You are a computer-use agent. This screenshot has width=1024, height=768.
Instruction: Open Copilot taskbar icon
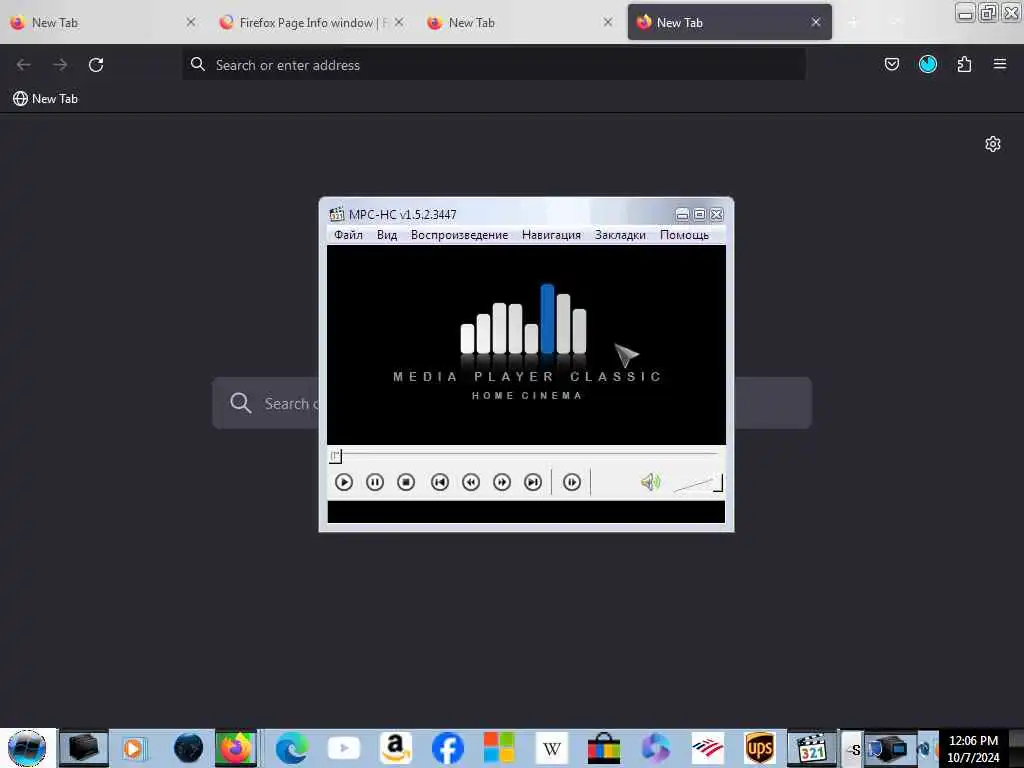656,748
